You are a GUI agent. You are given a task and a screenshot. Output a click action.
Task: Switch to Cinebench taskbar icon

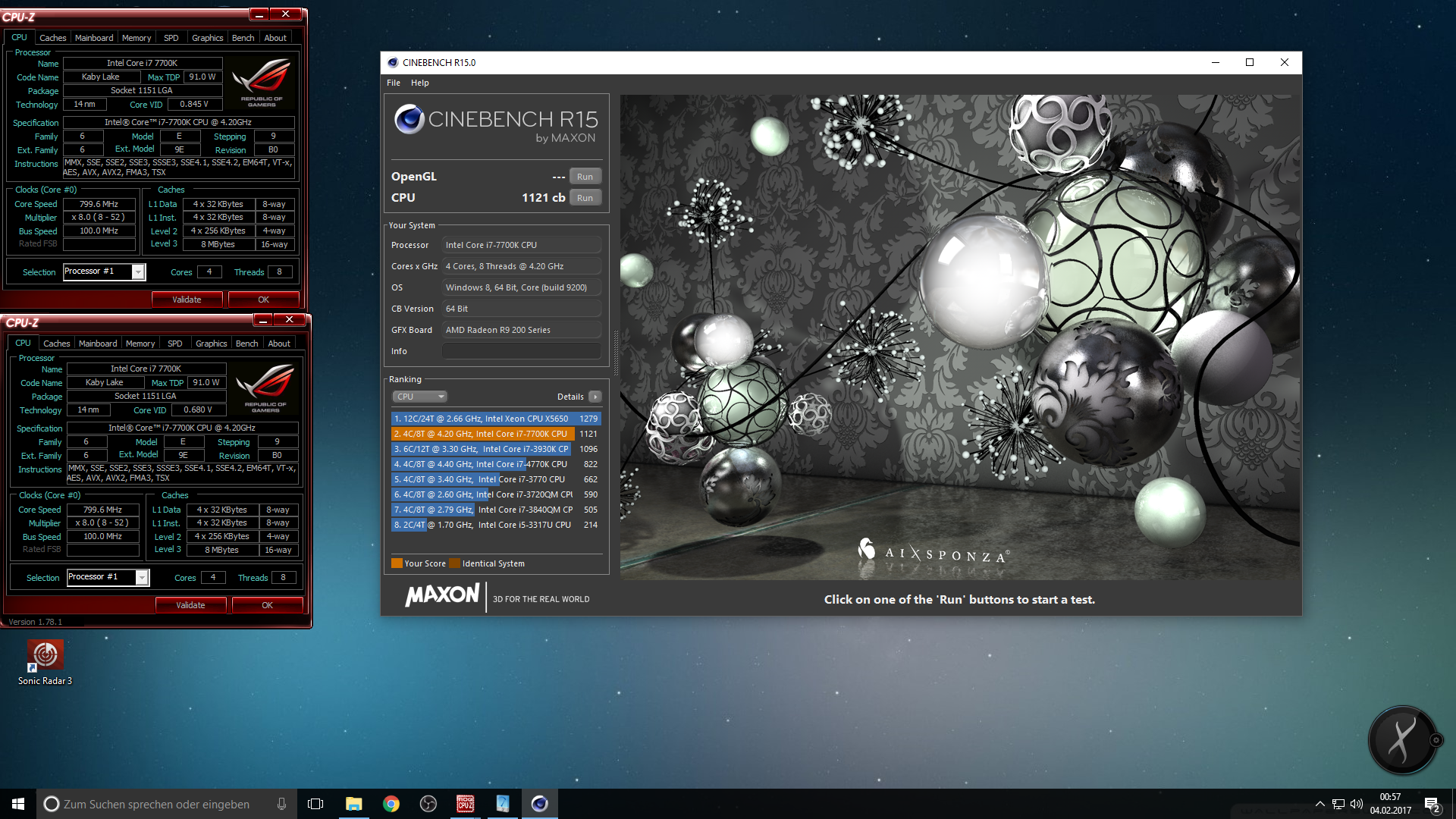539,804
